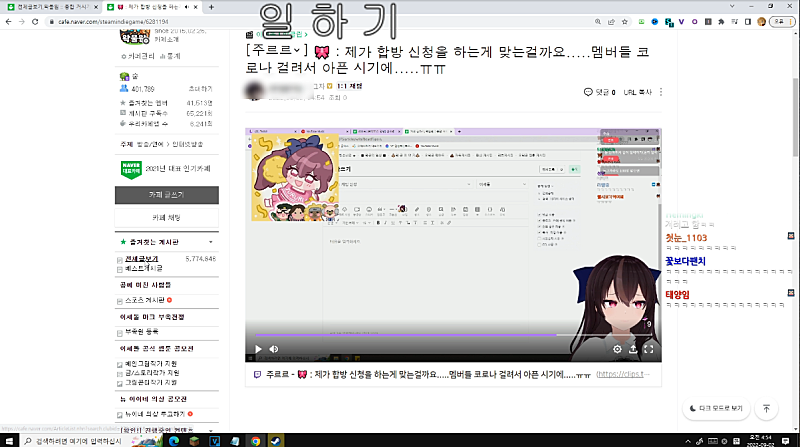The width and height of the screenshot is (800, 447).
Task: Mute the clip player volume icon
Action: click(x=274, y=349)
